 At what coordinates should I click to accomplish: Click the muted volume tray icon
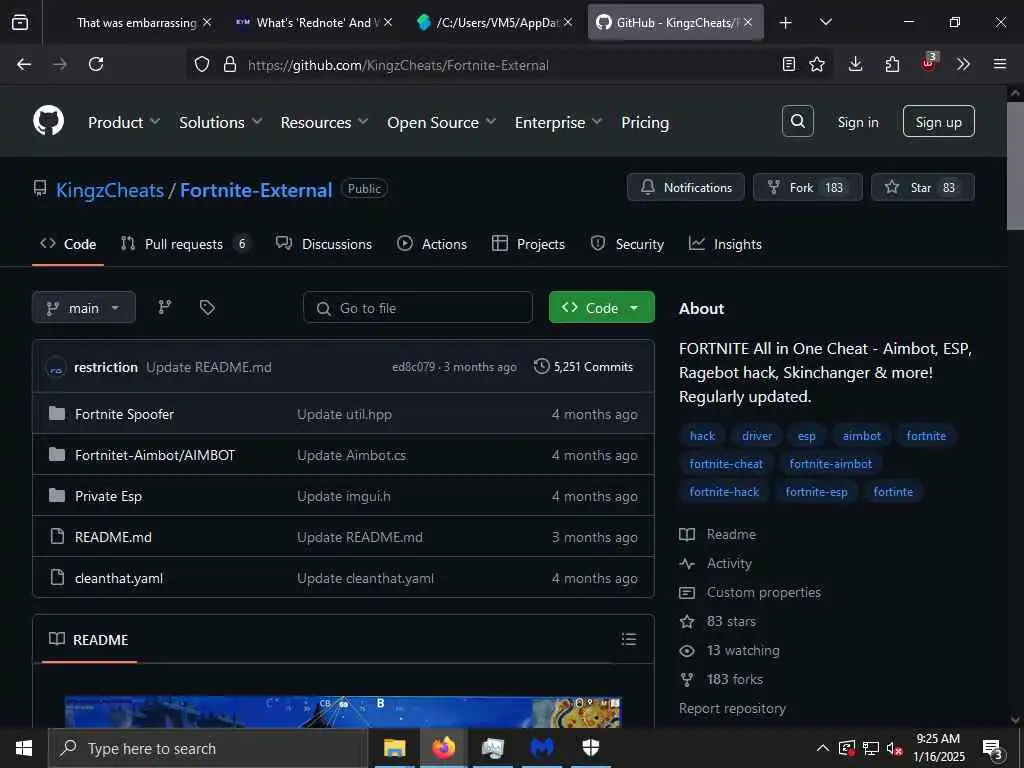[894, 748]
